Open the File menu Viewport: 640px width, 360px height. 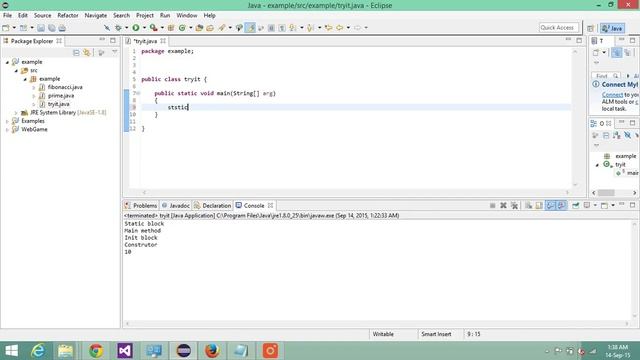tap(7, 16)
